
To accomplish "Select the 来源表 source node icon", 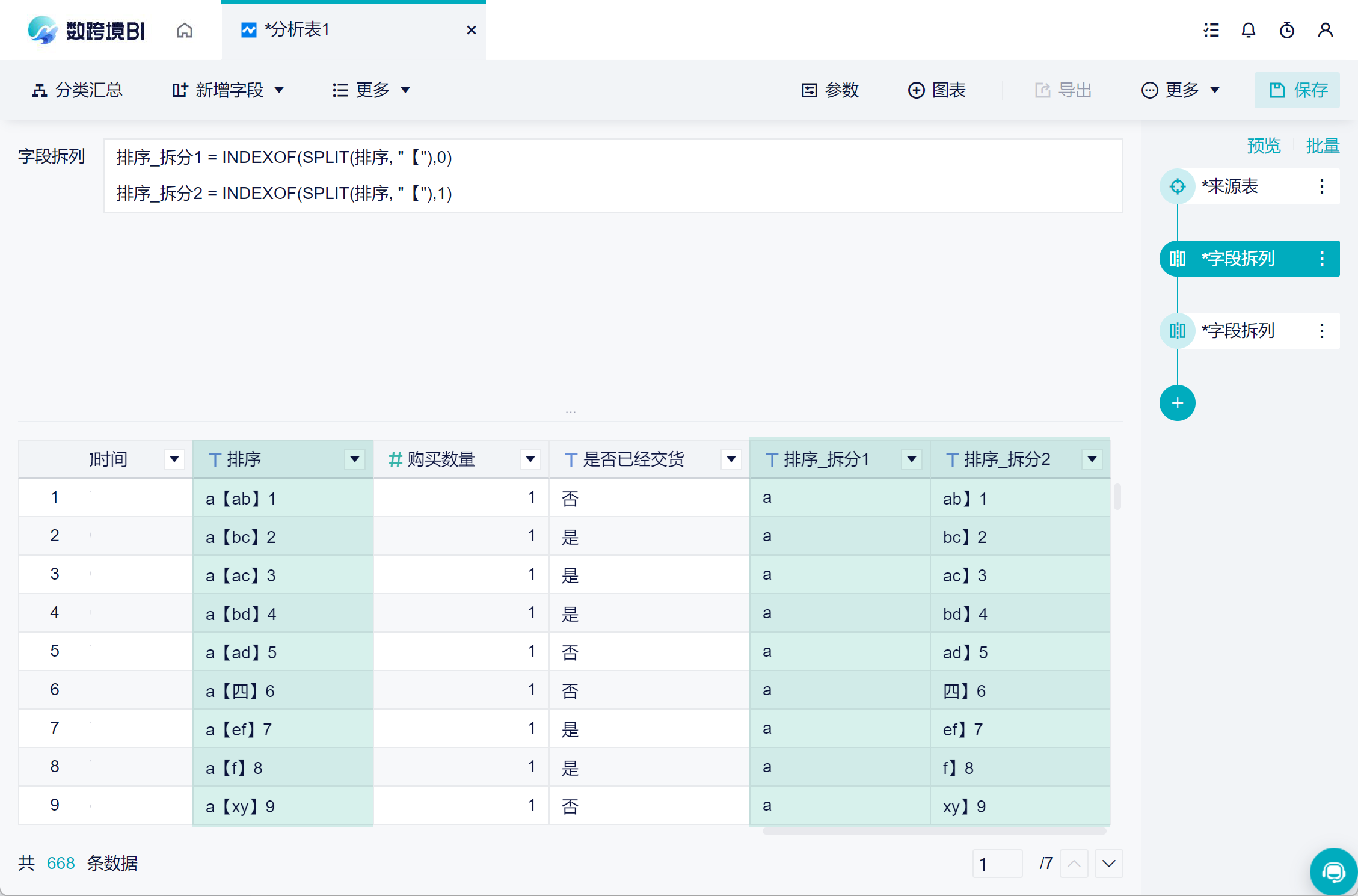I will point(1177,186).
